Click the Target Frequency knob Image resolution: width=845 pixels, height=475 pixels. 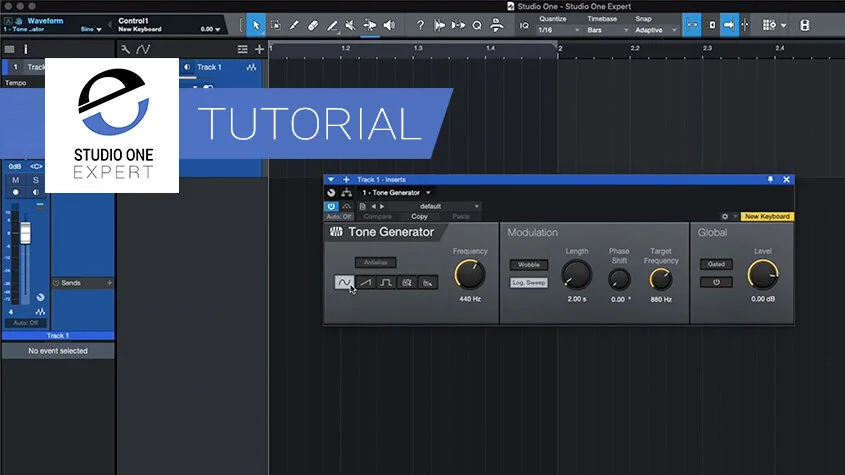click(x=661, y=279)
